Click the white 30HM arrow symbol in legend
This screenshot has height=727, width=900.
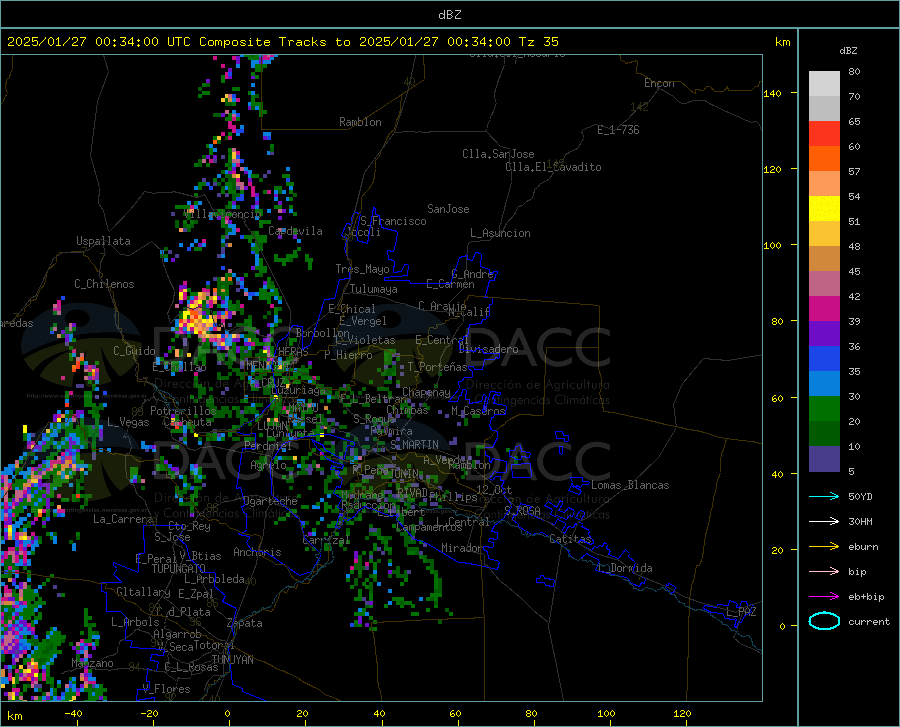824,522
